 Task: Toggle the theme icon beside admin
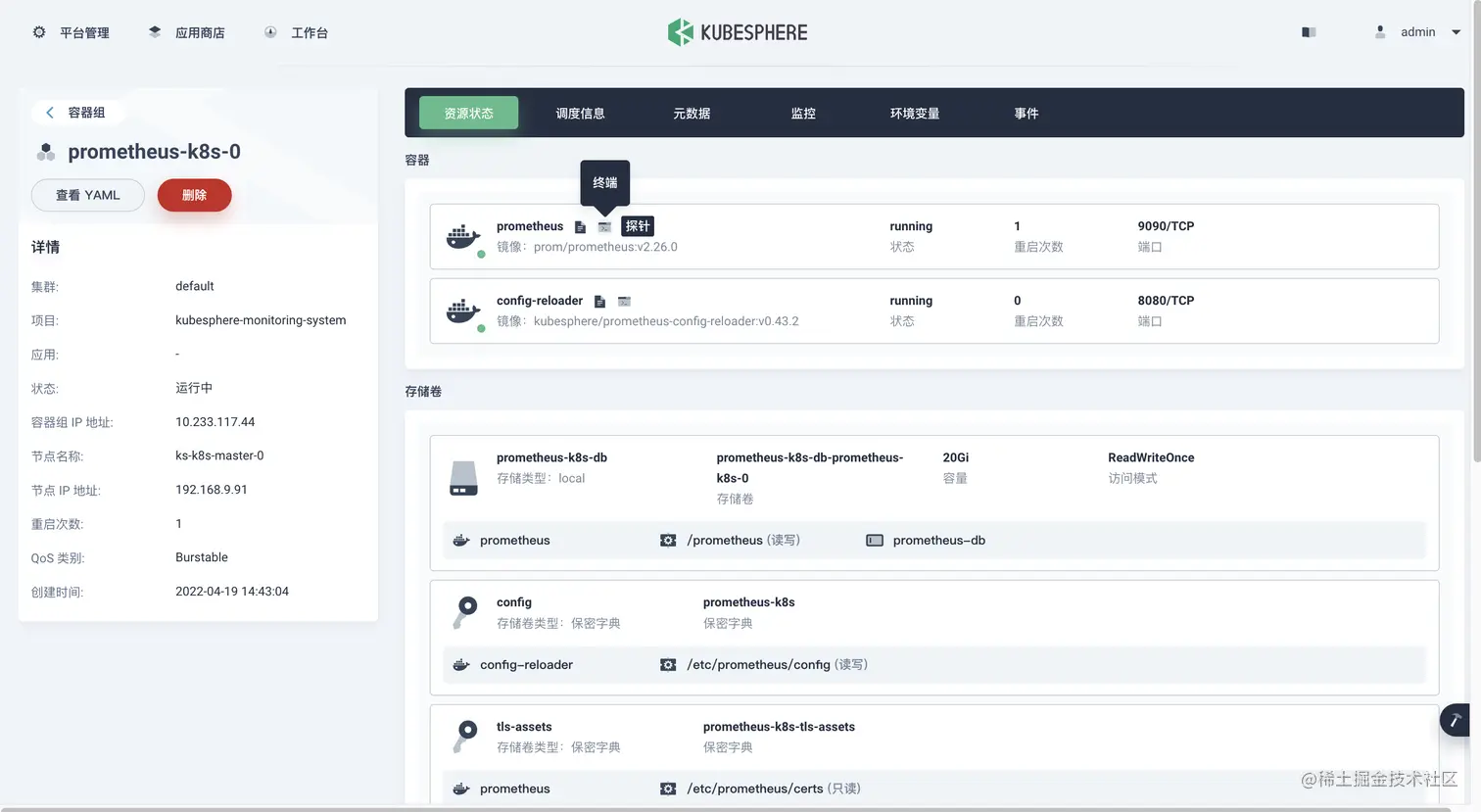(x=1309, y=32)
